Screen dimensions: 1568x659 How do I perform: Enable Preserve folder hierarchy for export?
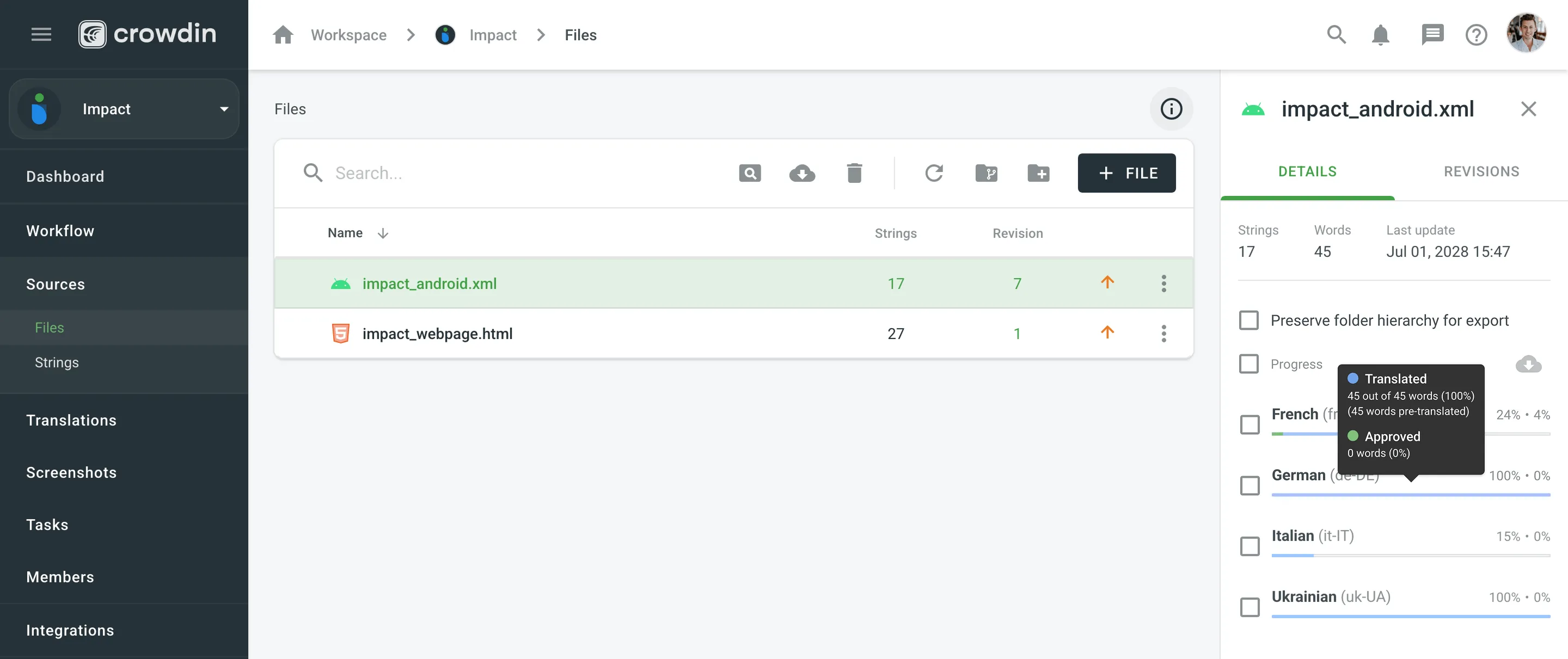[1249, 320]
